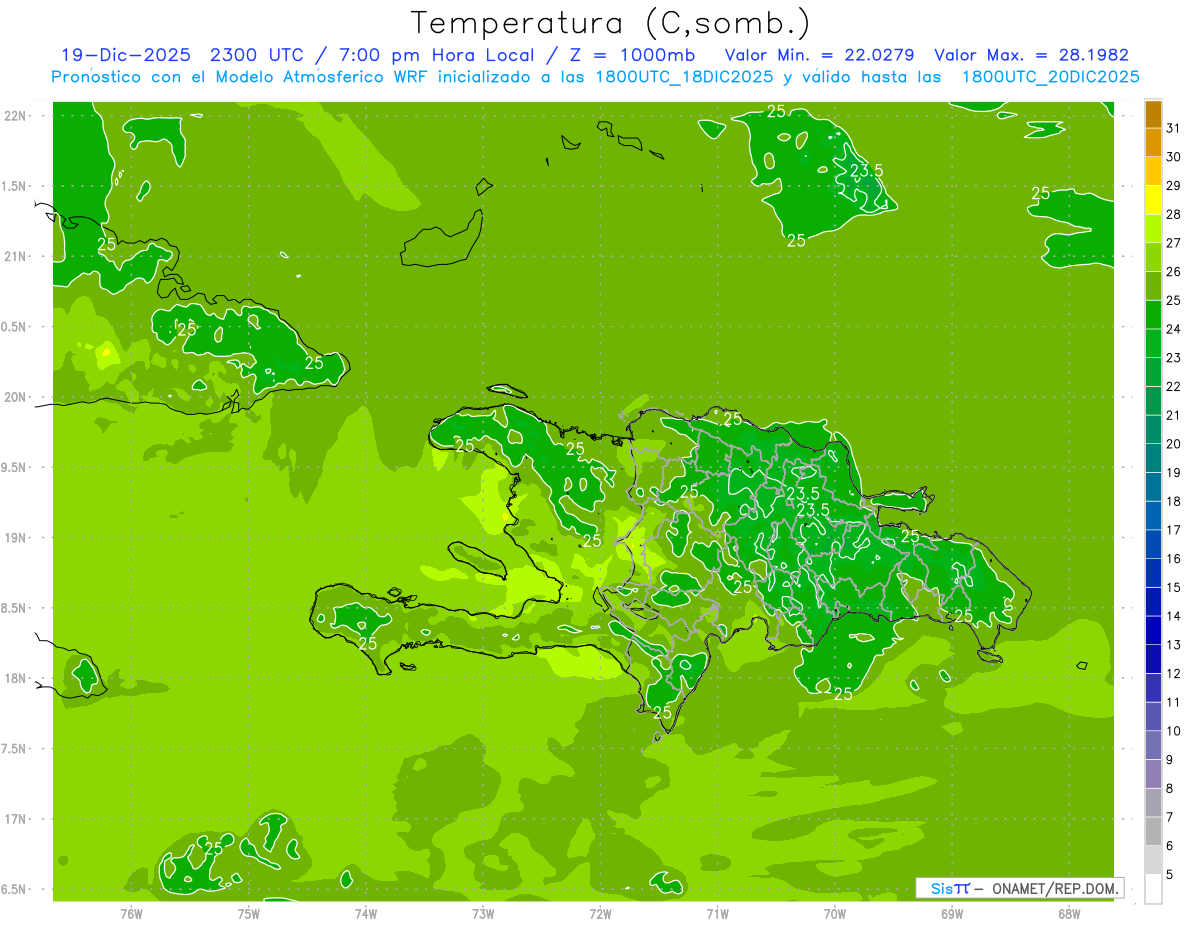Pick the 28 yellow level on the colorbar

1173,214
